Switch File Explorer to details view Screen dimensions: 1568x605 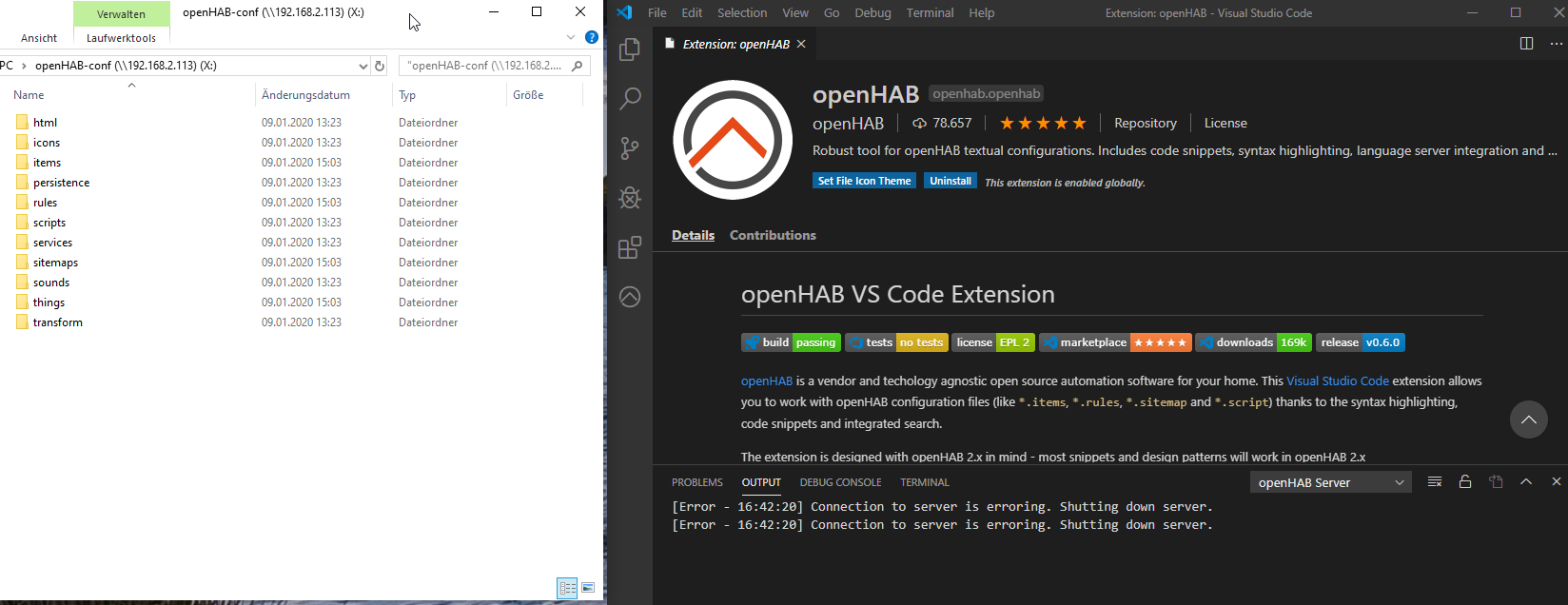568,588
